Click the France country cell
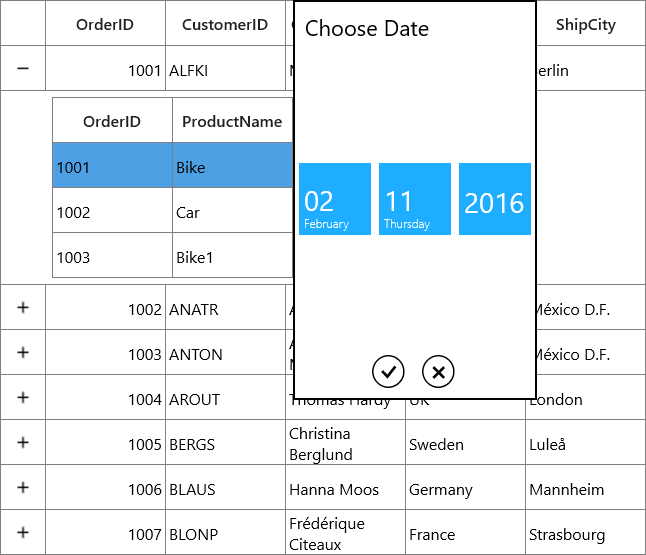 pos(466,532)
